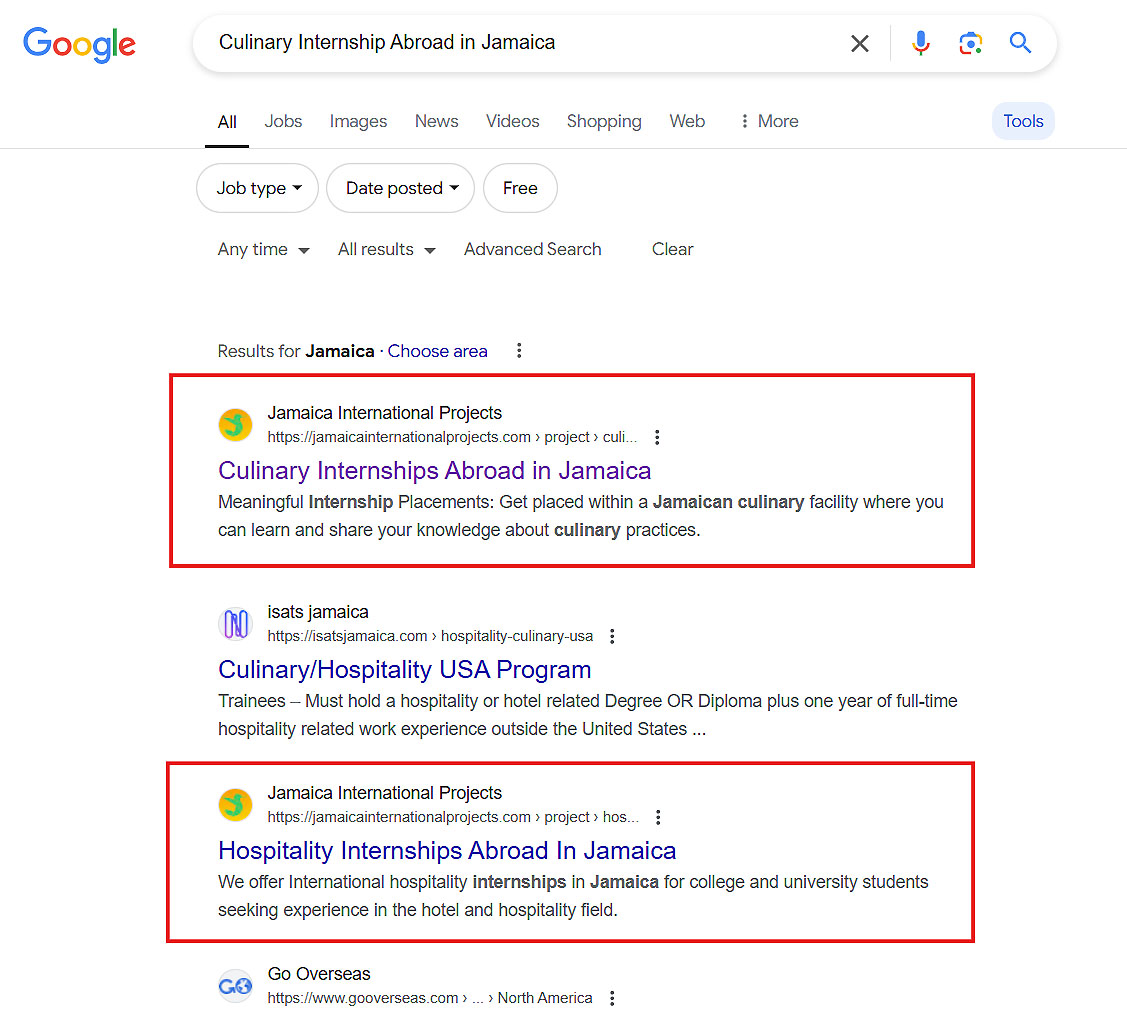The height and width of the screenshot is (1022, 1127).
Task: Click the Choose area link
Action: (x=438, y=351)
